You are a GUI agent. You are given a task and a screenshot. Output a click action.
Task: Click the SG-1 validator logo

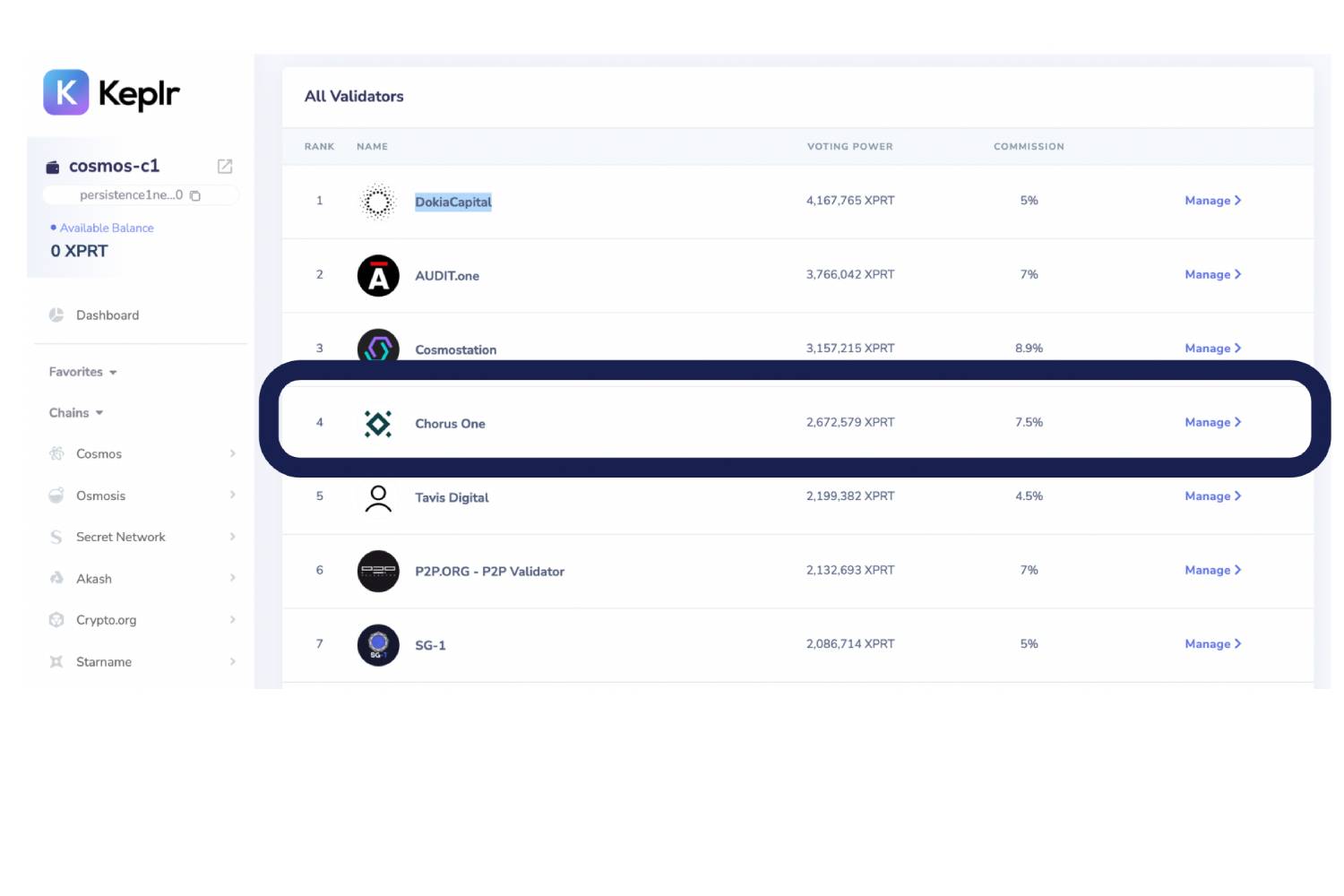[378, 645]
